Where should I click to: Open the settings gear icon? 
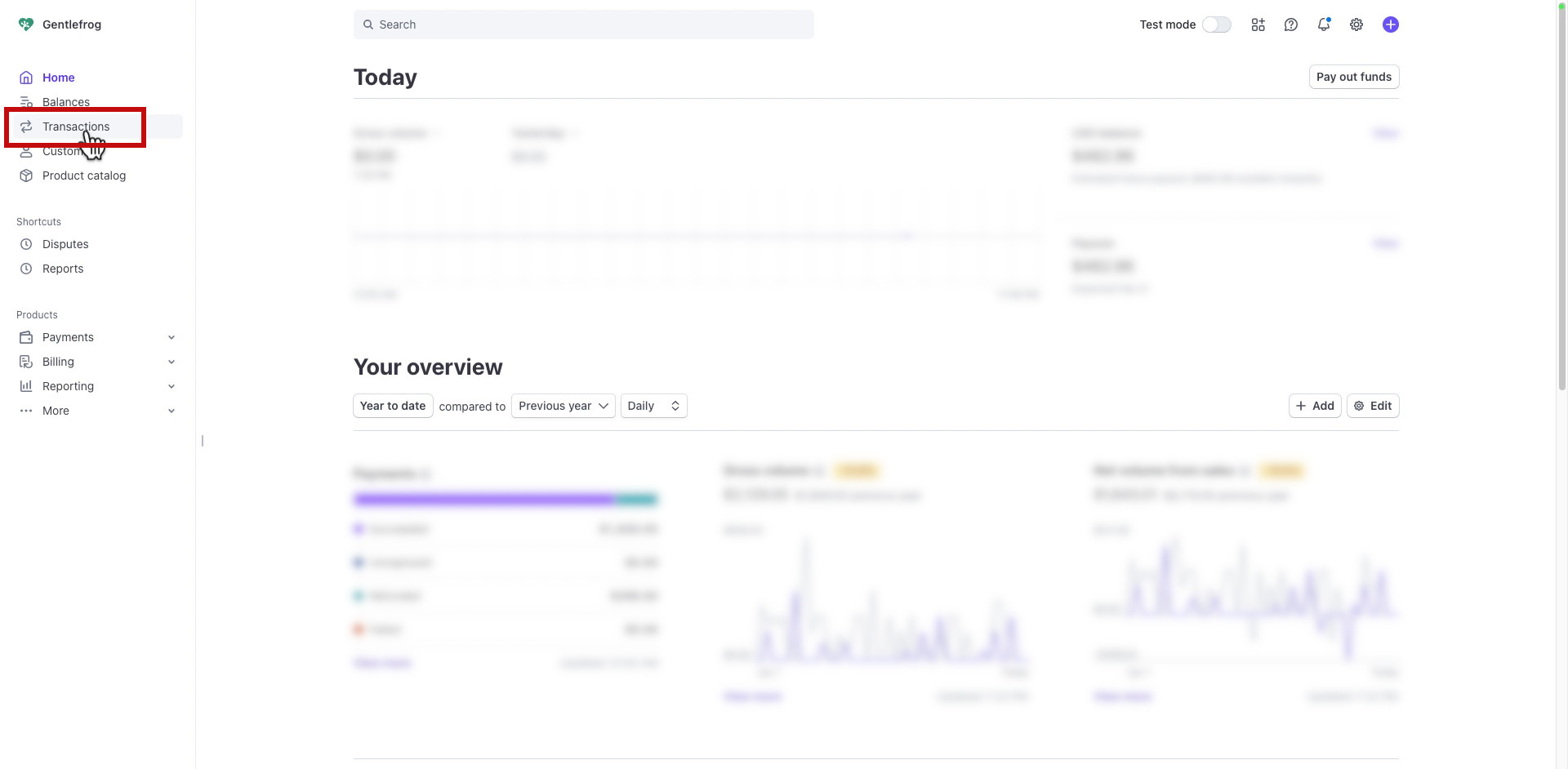tap(1356, 24)
